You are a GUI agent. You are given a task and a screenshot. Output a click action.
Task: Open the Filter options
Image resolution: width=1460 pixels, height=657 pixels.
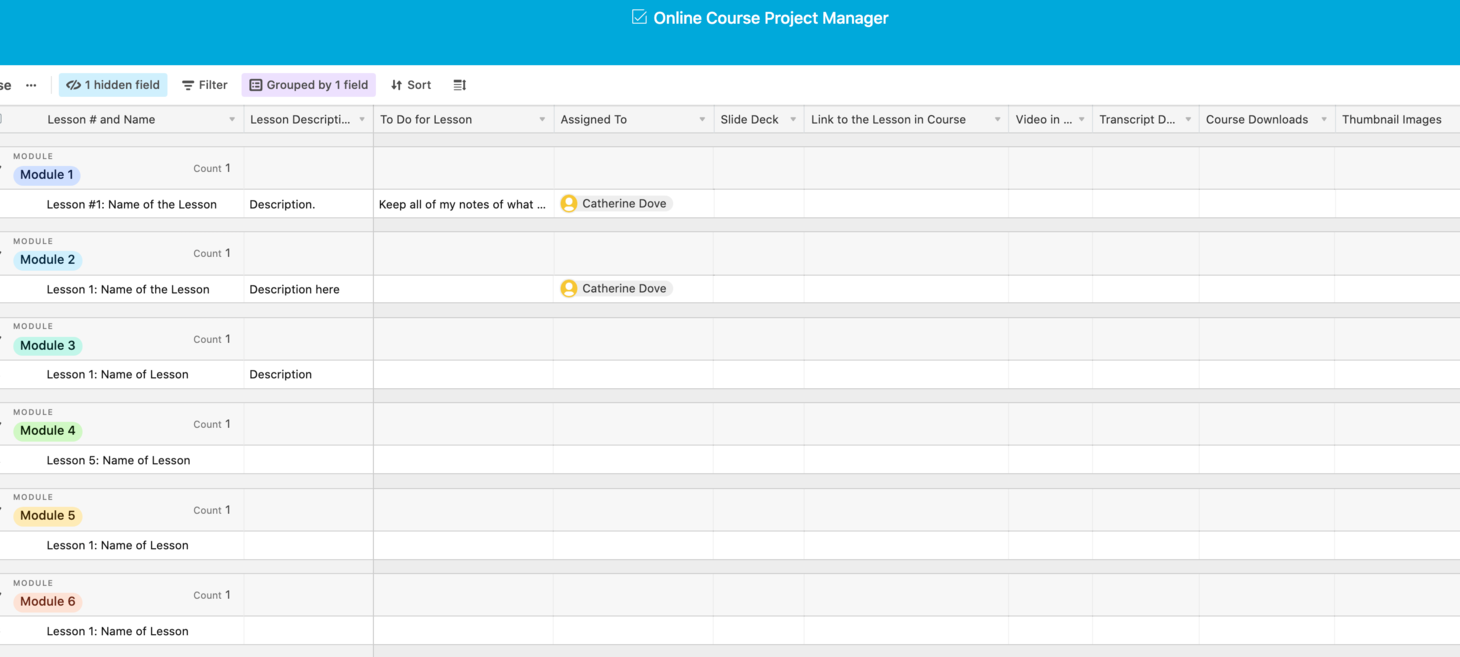205,85
